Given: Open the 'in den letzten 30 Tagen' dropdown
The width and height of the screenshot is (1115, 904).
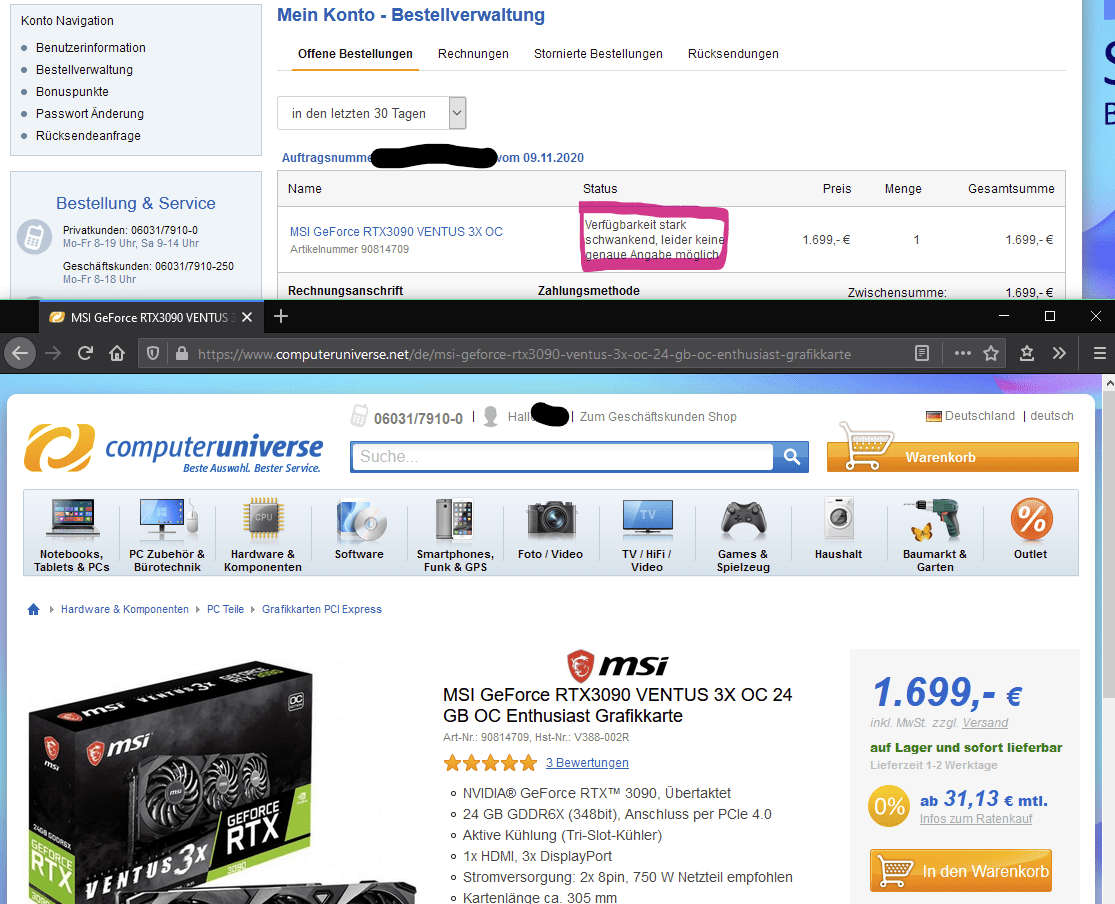Looking at the screenshot, I should point(371,113).
